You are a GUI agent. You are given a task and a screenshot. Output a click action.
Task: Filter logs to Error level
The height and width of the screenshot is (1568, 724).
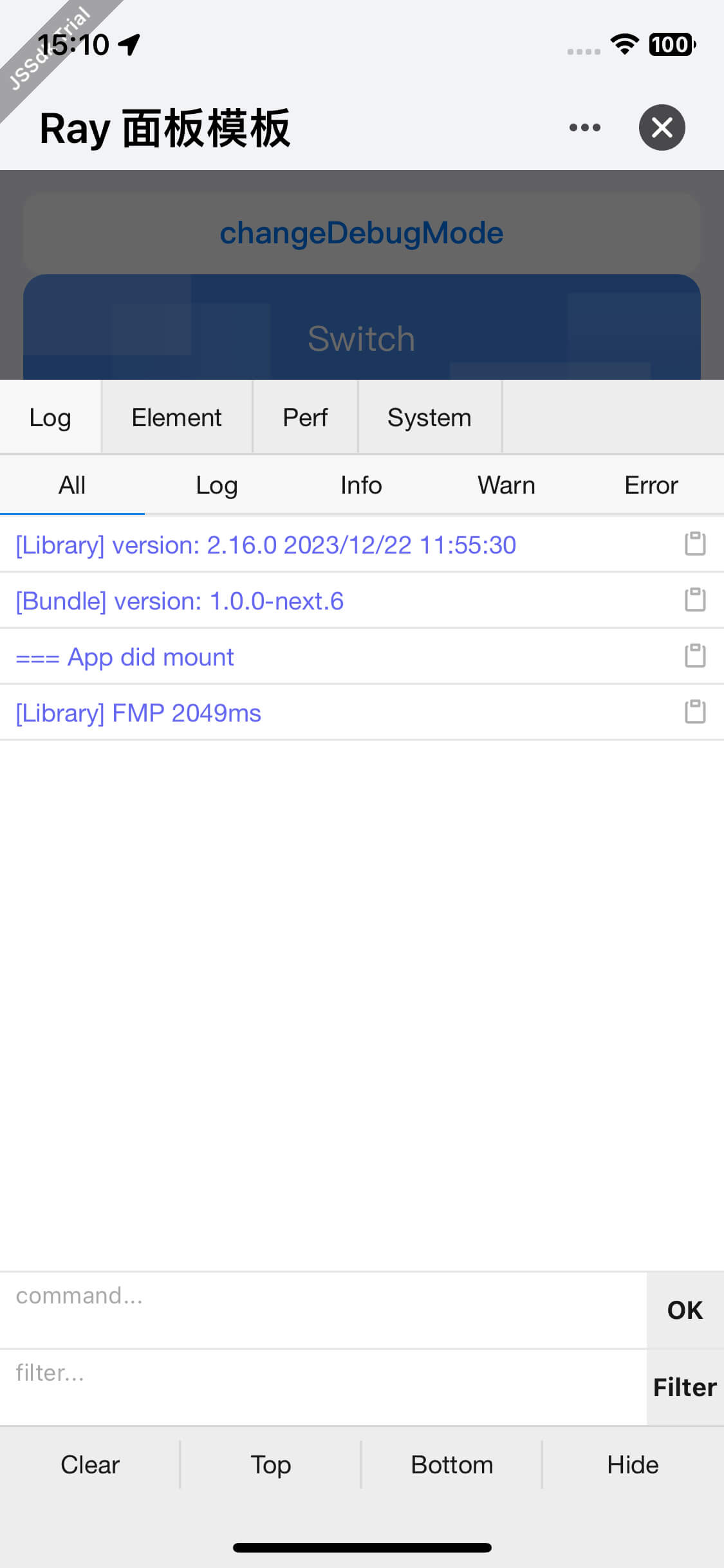(651, 485)
